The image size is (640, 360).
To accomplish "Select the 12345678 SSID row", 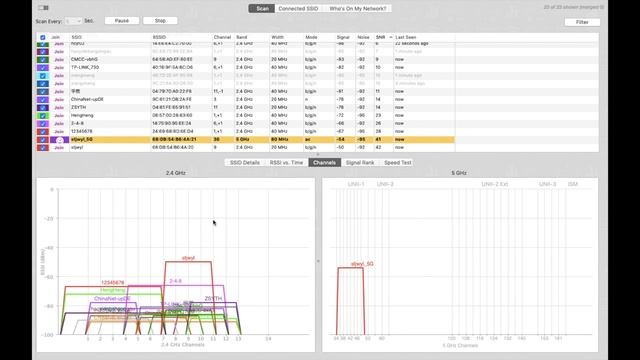I will [x=245, y=131].
